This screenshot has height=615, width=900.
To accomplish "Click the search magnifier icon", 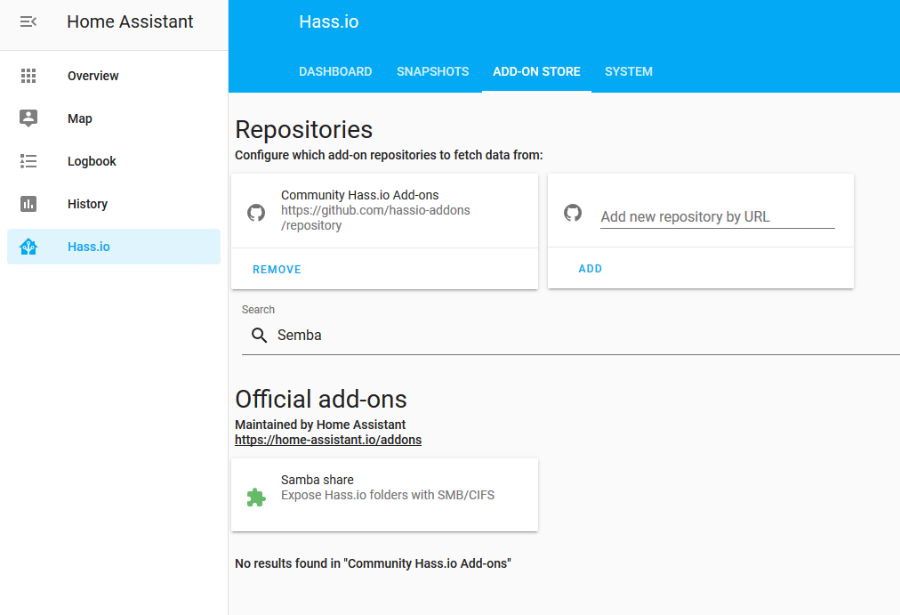I will (x=259, y=335).
